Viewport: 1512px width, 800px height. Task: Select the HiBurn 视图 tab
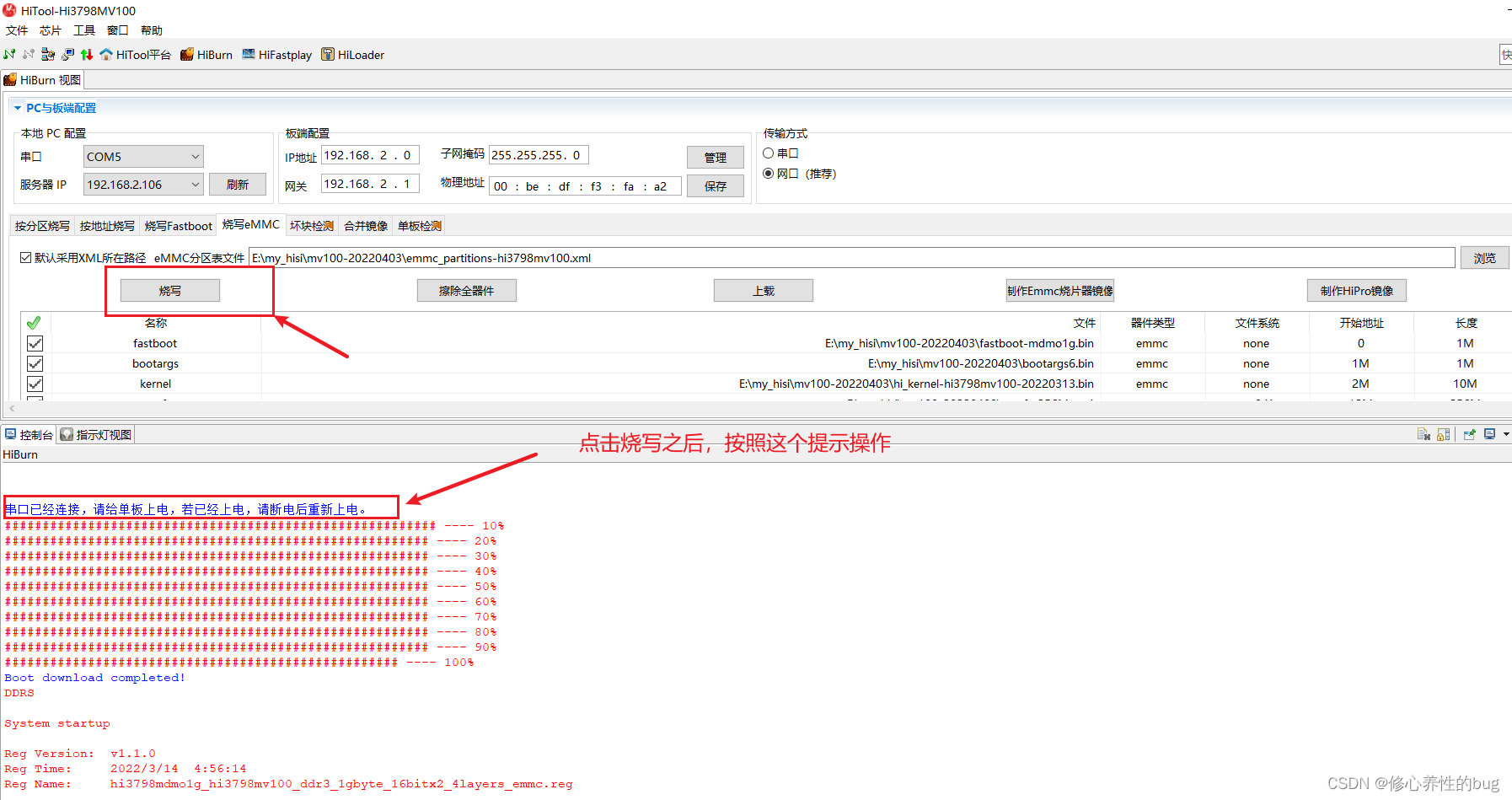[43, 80]
